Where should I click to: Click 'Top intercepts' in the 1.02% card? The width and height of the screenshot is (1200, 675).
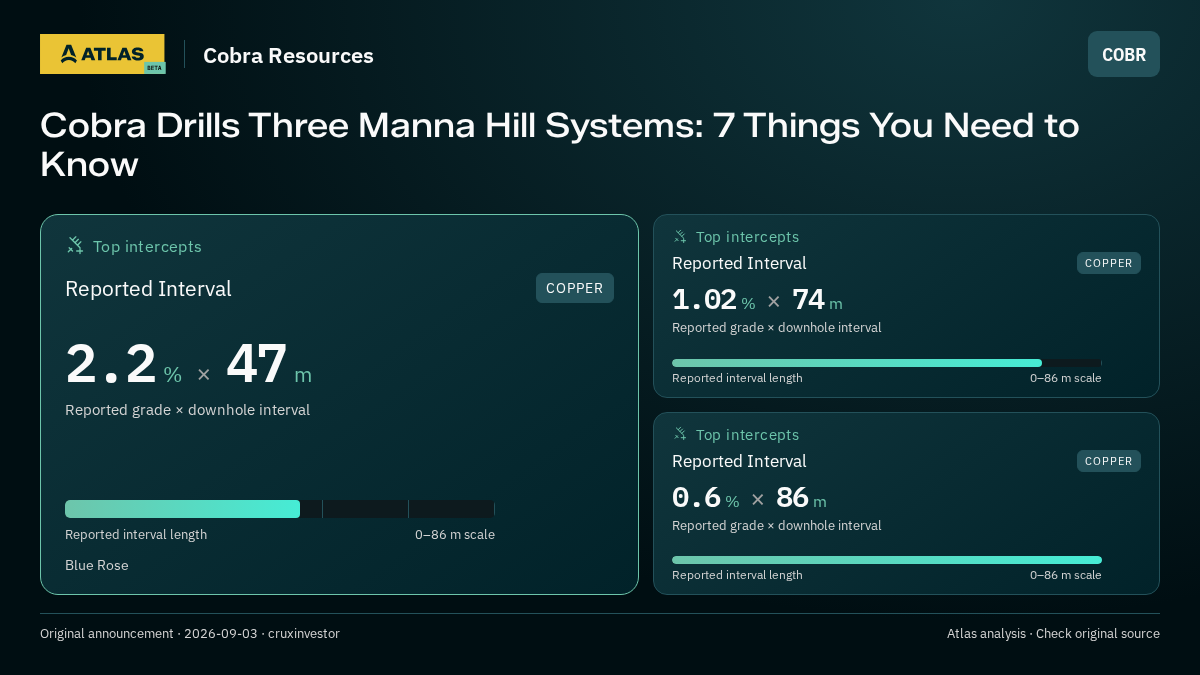pyautogui.click(x=747, y=237)
